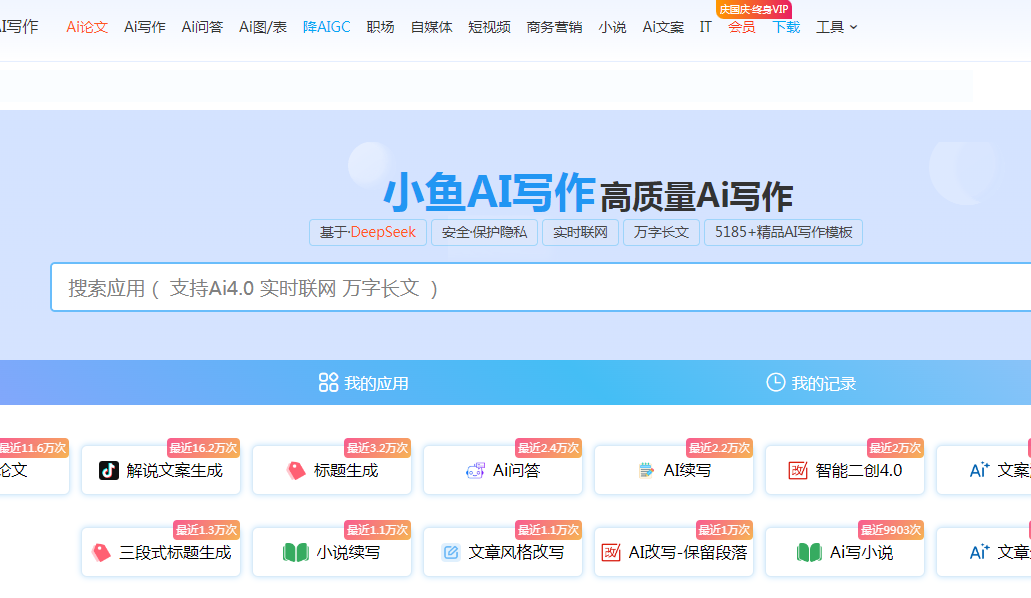This screenshot has height=598, width=1031.
Task: Select the IT navigation item
Action: coord(706,27)
